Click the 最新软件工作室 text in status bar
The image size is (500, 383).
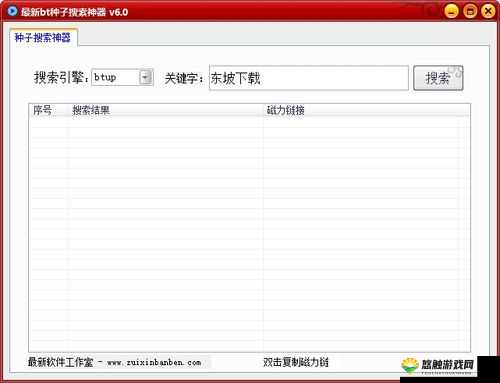(60, 362)
